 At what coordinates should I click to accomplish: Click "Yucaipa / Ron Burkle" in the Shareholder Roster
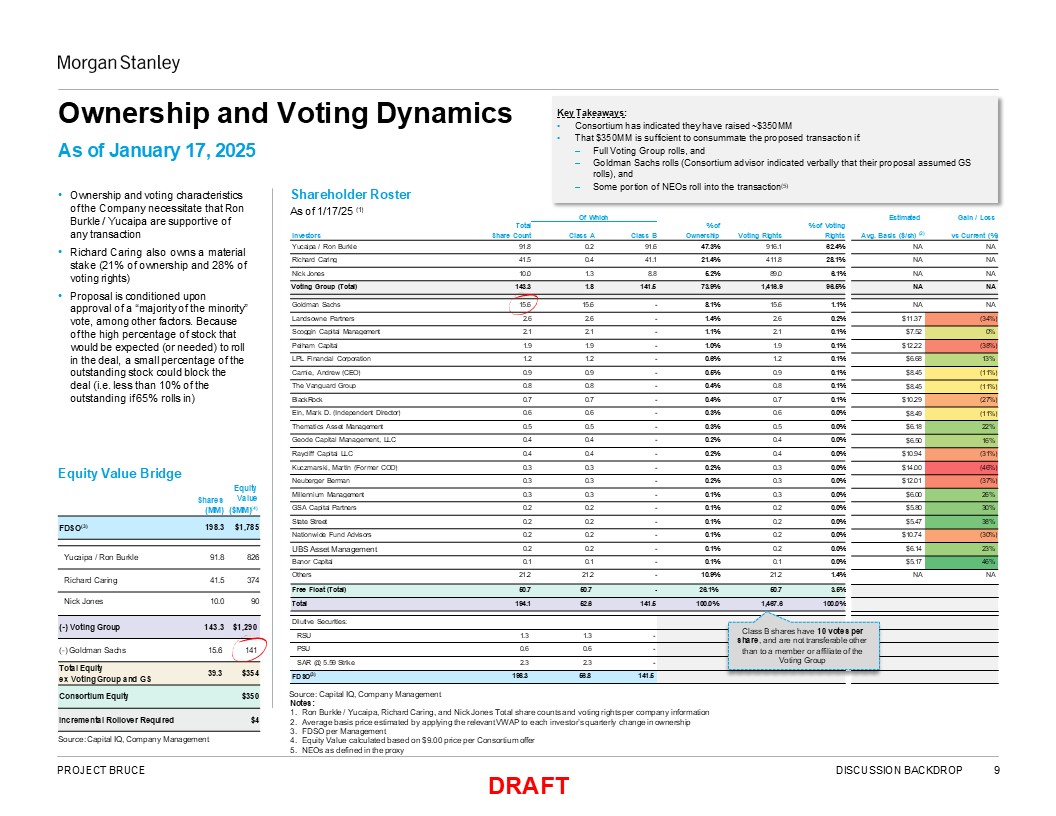point(324,246)
